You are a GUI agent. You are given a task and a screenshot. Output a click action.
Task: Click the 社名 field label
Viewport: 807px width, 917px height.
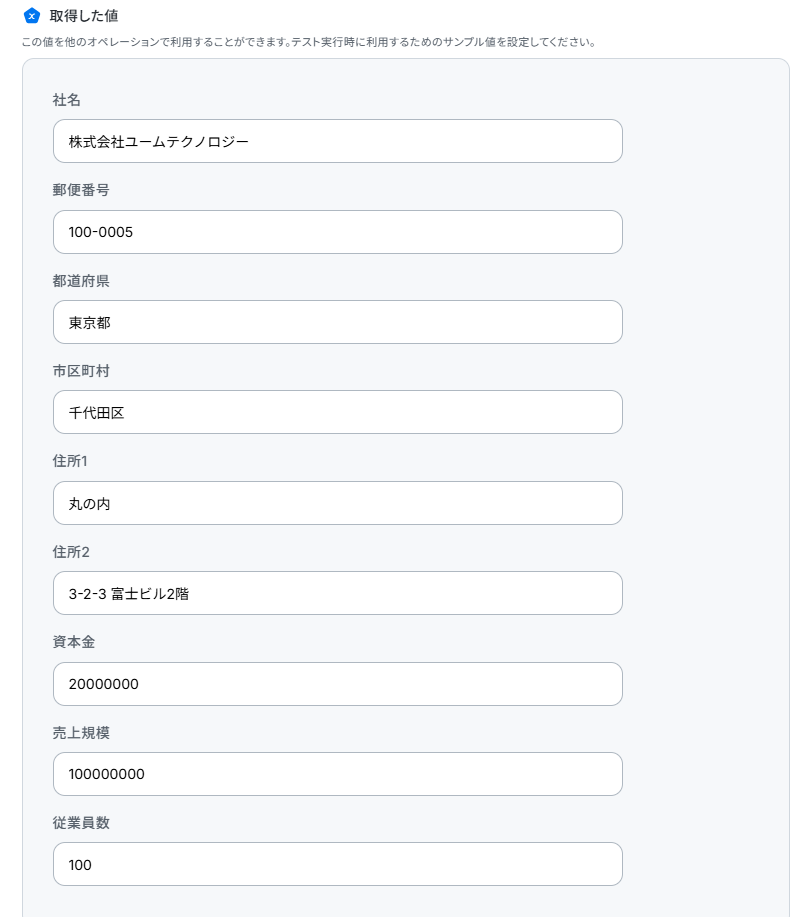(x=67, y=100)
